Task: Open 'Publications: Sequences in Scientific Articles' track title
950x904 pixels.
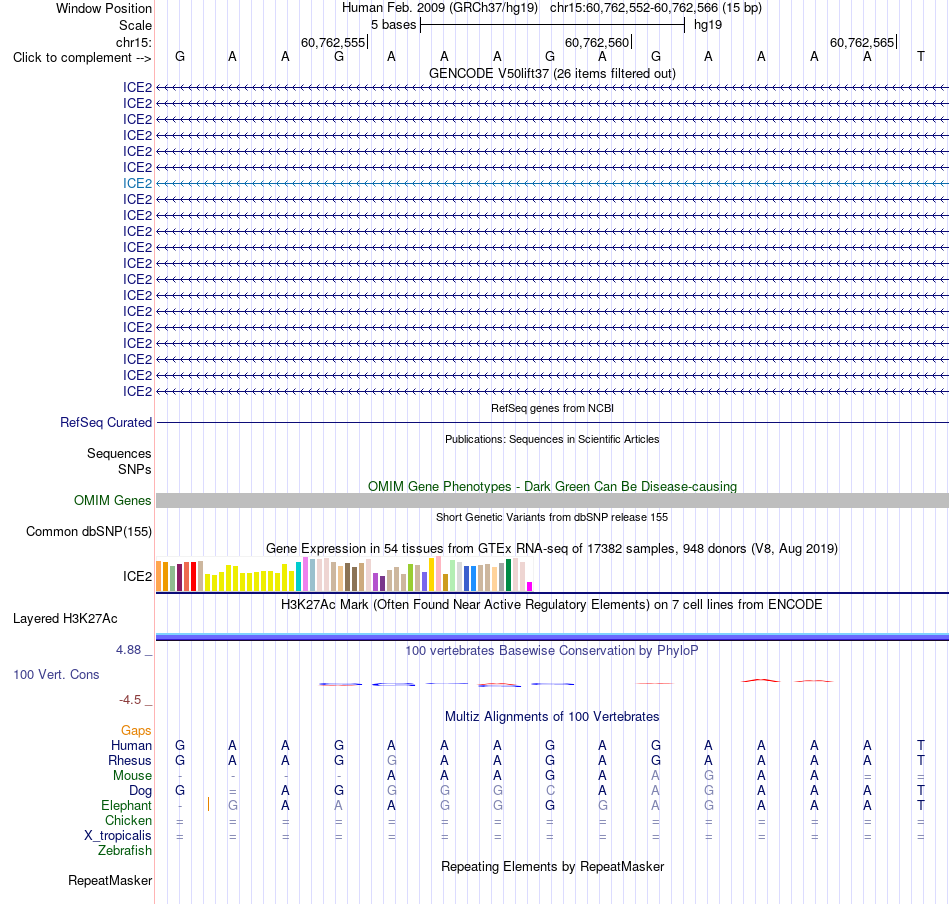Action: (552, 439)
